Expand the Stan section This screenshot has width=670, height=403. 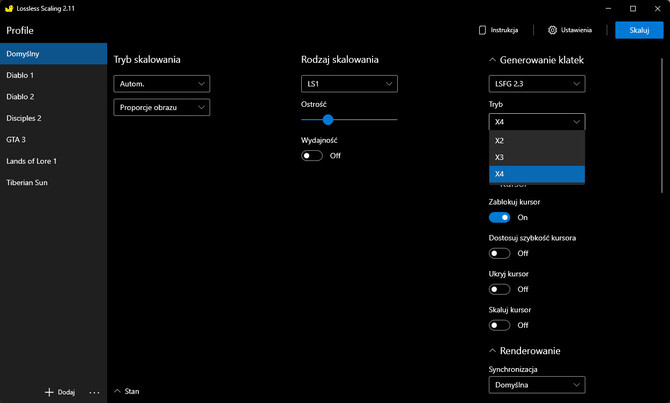[127, 391]
